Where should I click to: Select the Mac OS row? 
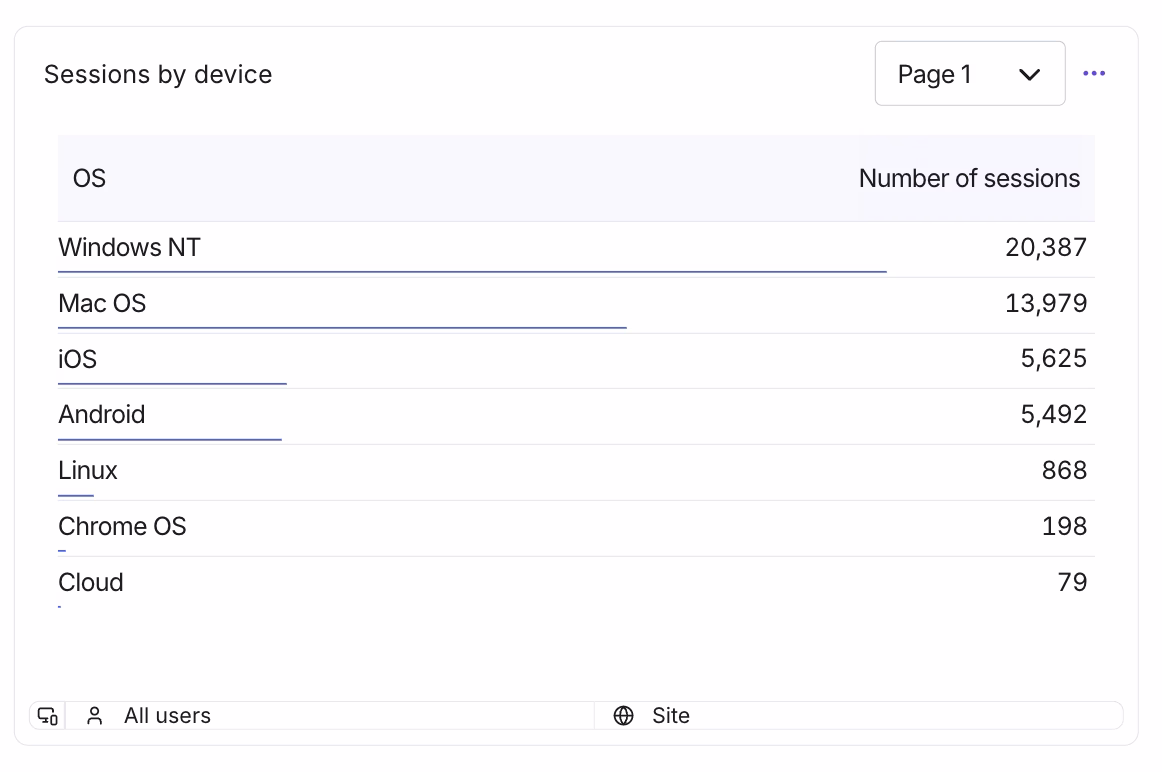(x=102, y=303)
